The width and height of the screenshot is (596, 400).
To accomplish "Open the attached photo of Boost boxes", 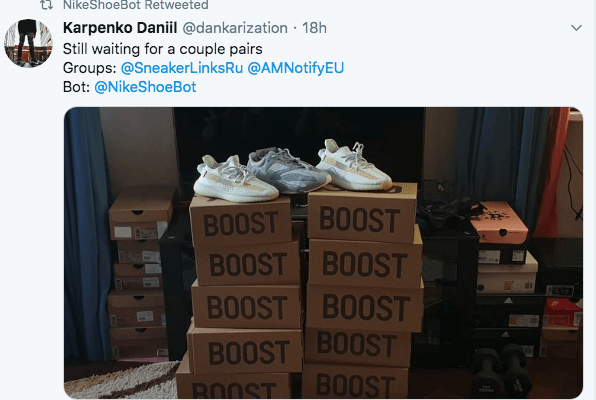I will pos(323,253).
